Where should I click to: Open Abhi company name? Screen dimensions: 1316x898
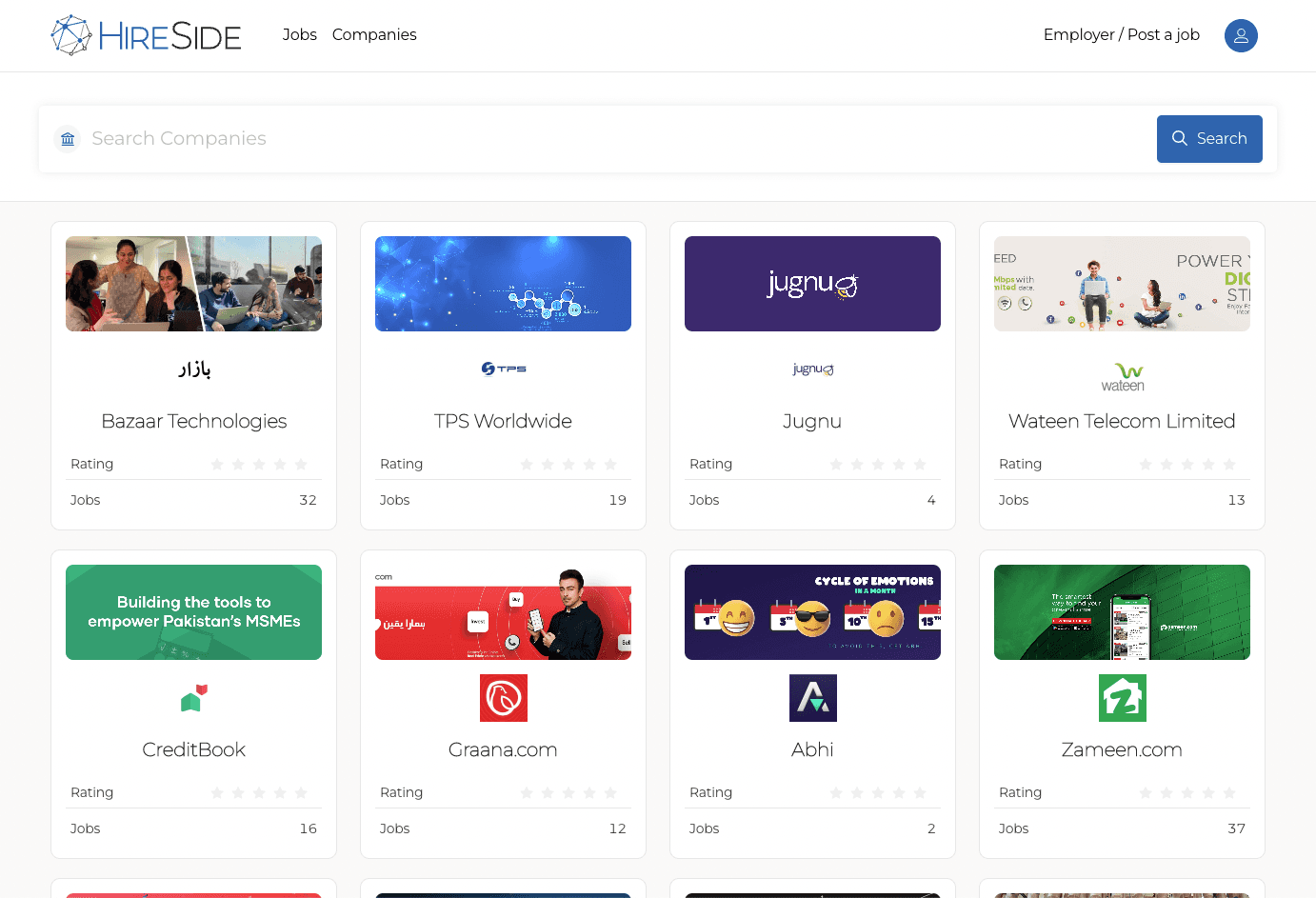coord(812,749)
